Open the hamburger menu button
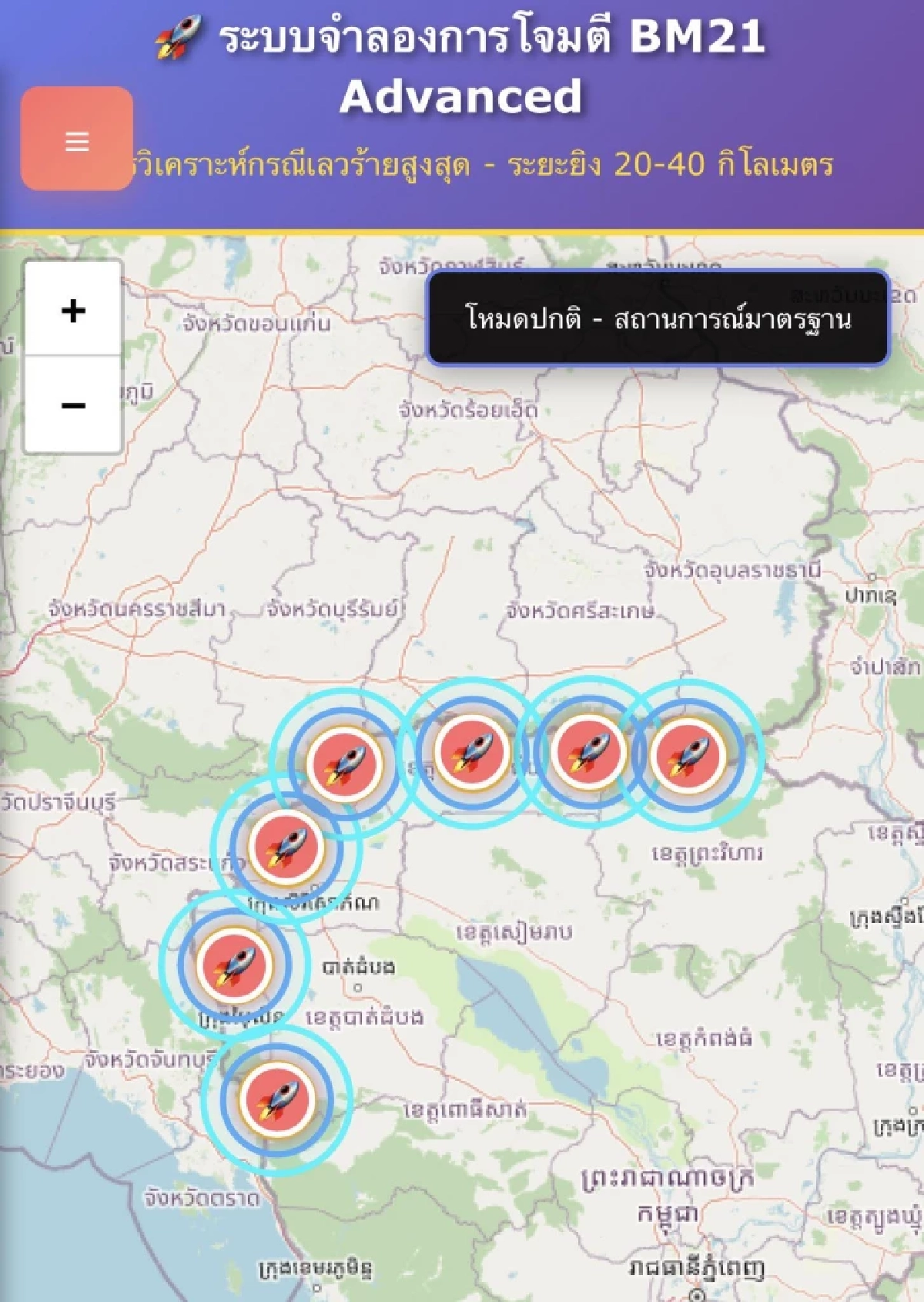This screenshot has height=1302, width=924. pos(77,139)
